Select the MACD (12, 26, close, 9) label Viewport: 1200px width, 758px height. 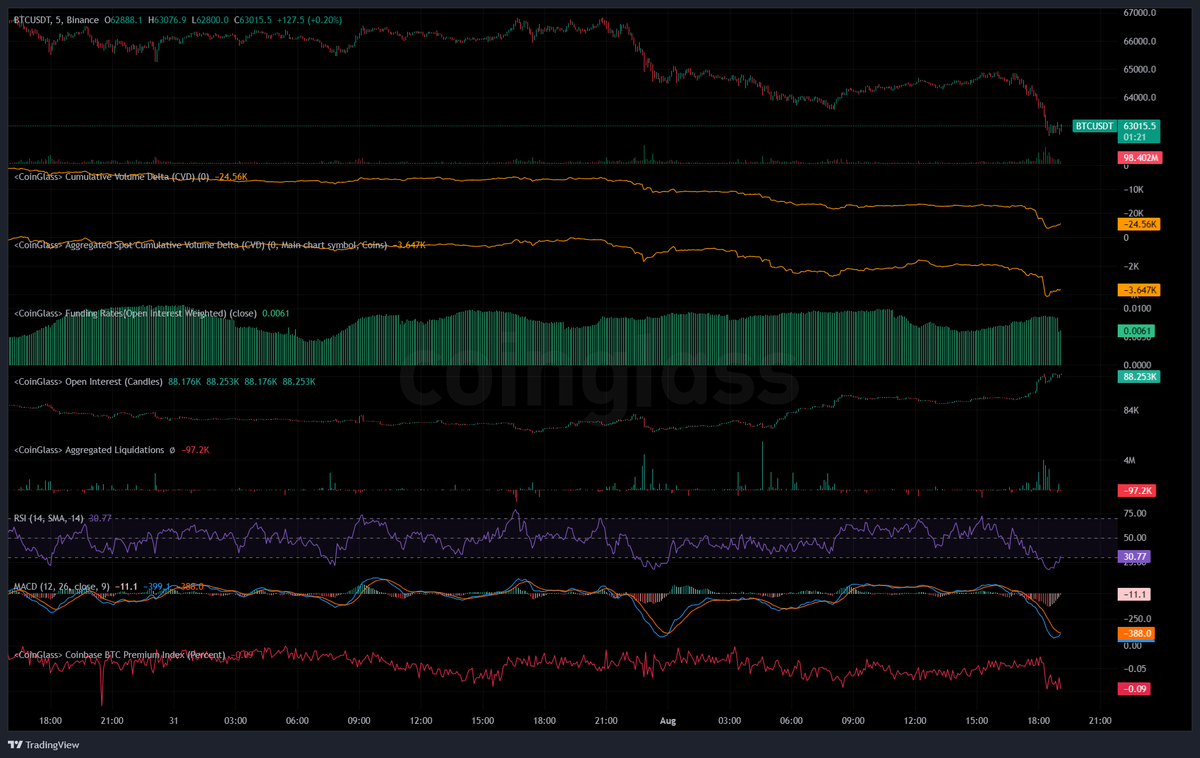tap(61, 585)
